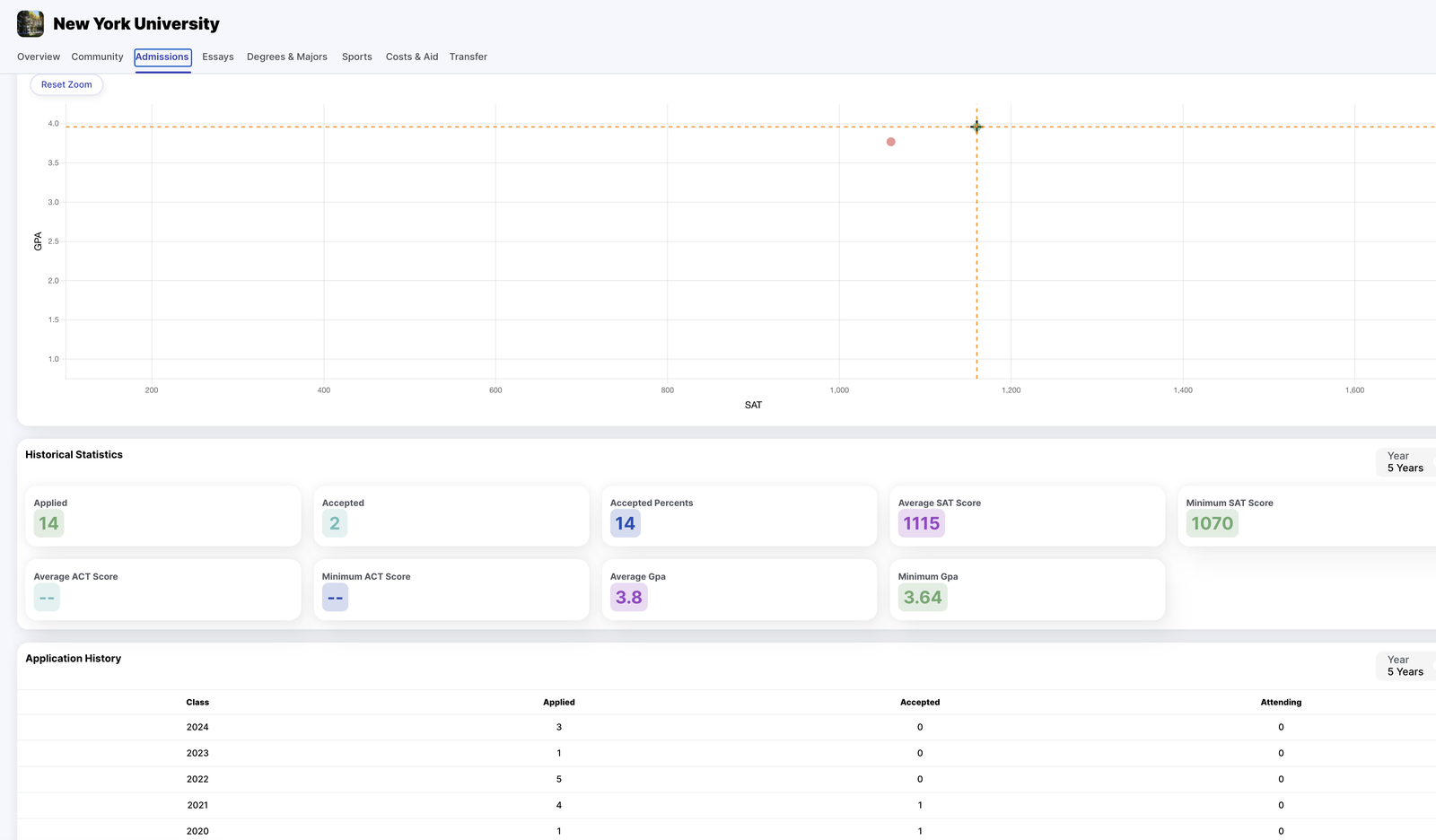Click the Minimum Gpa value 3.64

pos(923,597)
